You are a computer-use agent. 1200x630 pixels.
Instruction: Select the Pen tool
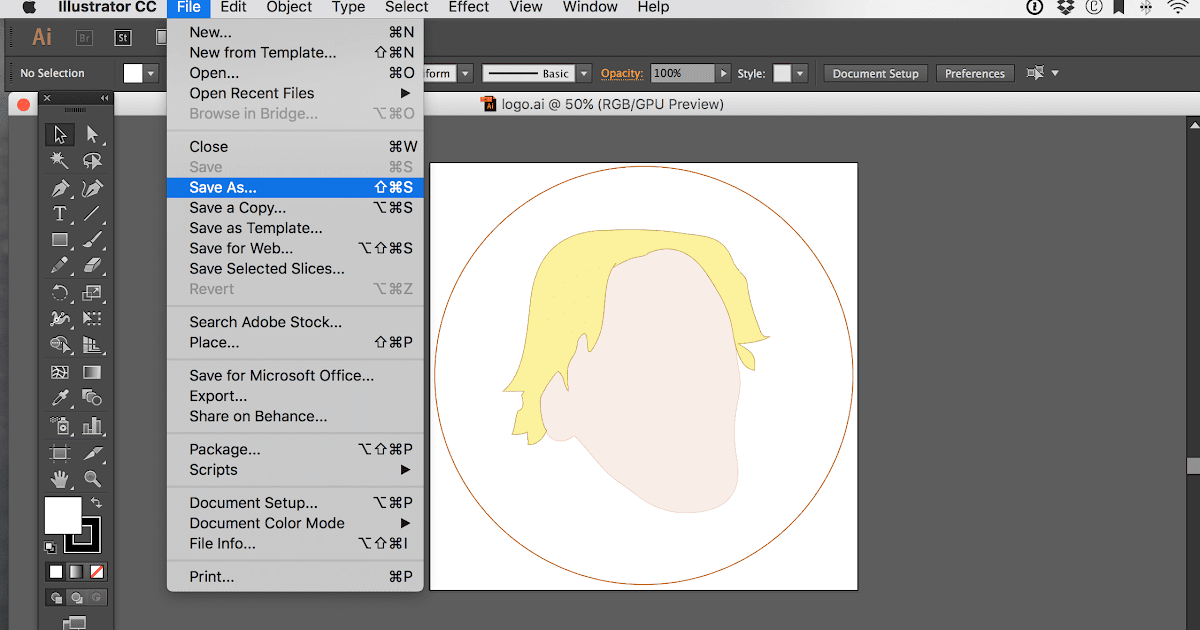click(60, 188)
